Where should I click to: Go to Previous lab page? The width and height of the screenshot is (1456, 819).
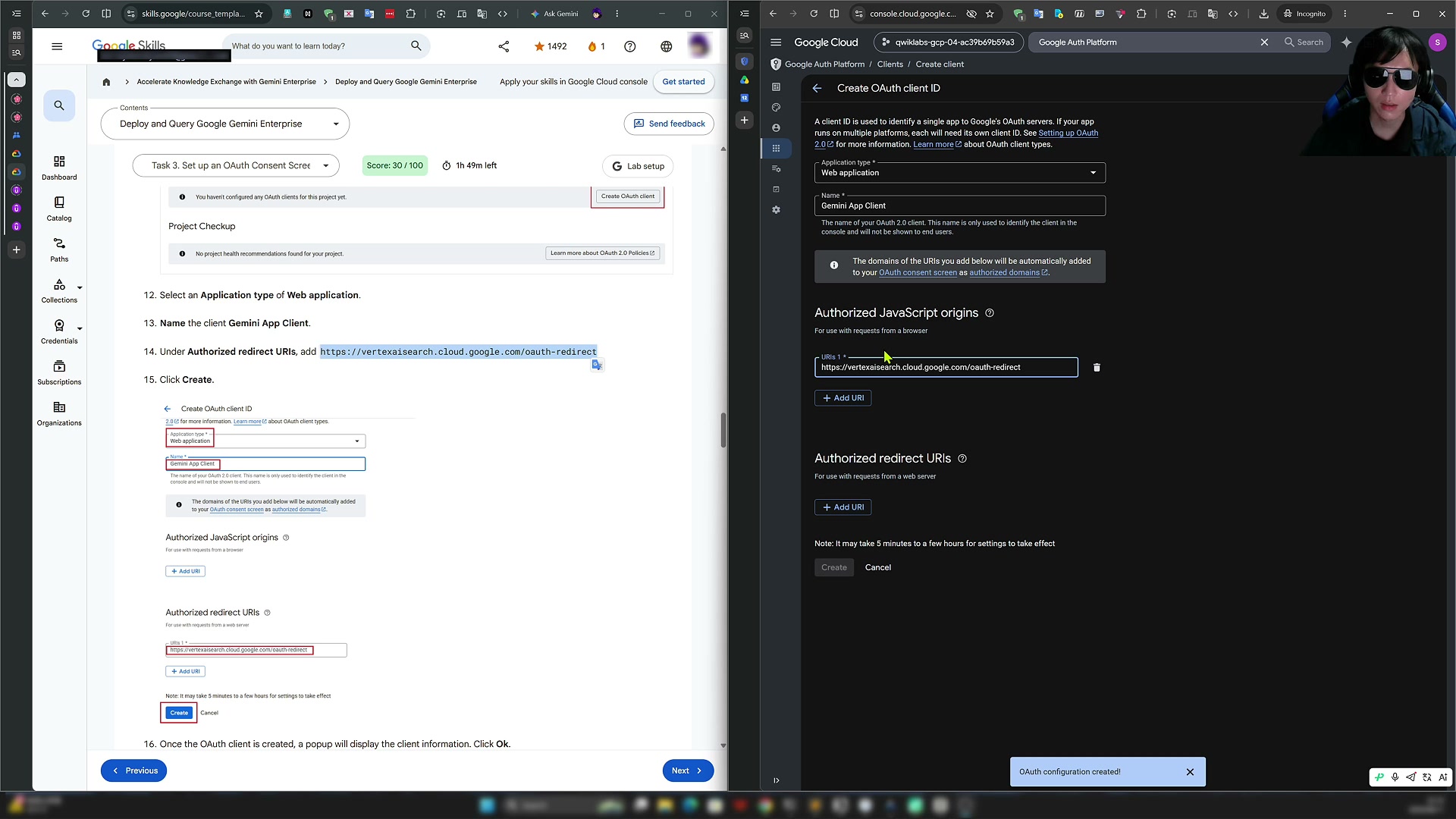[134, 770]
